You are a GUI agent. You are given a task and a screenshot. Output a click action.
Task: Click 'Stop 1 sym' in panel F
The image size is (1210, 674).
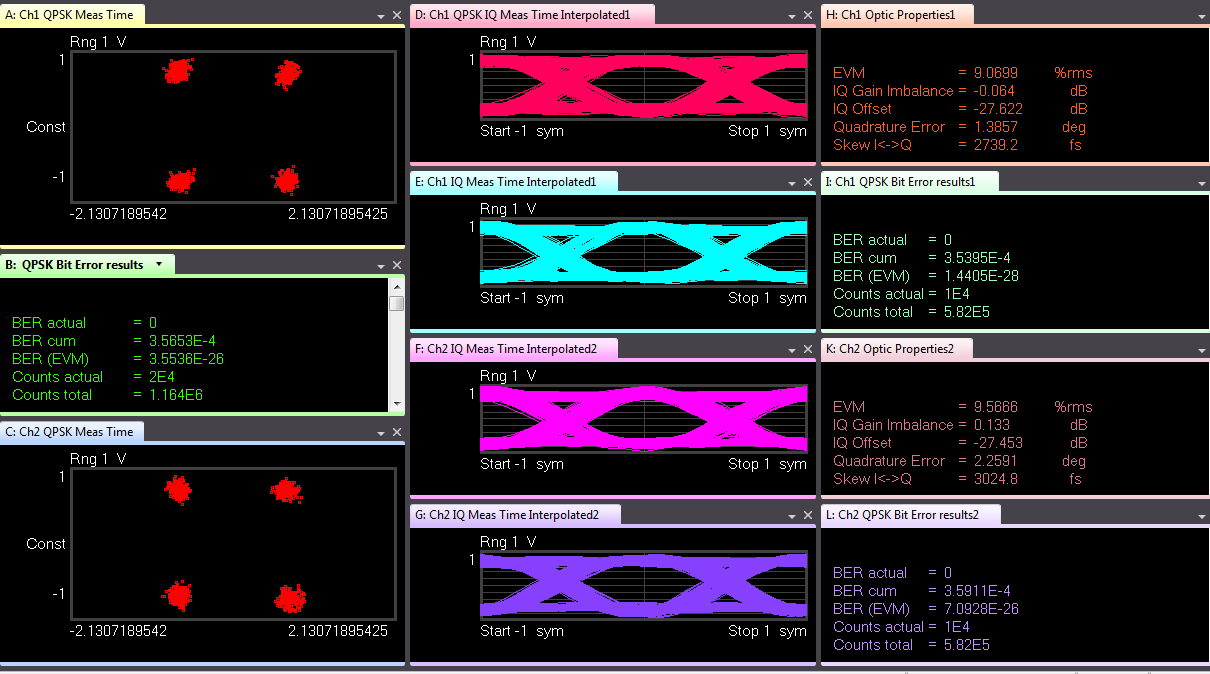(x=767, y=464)
